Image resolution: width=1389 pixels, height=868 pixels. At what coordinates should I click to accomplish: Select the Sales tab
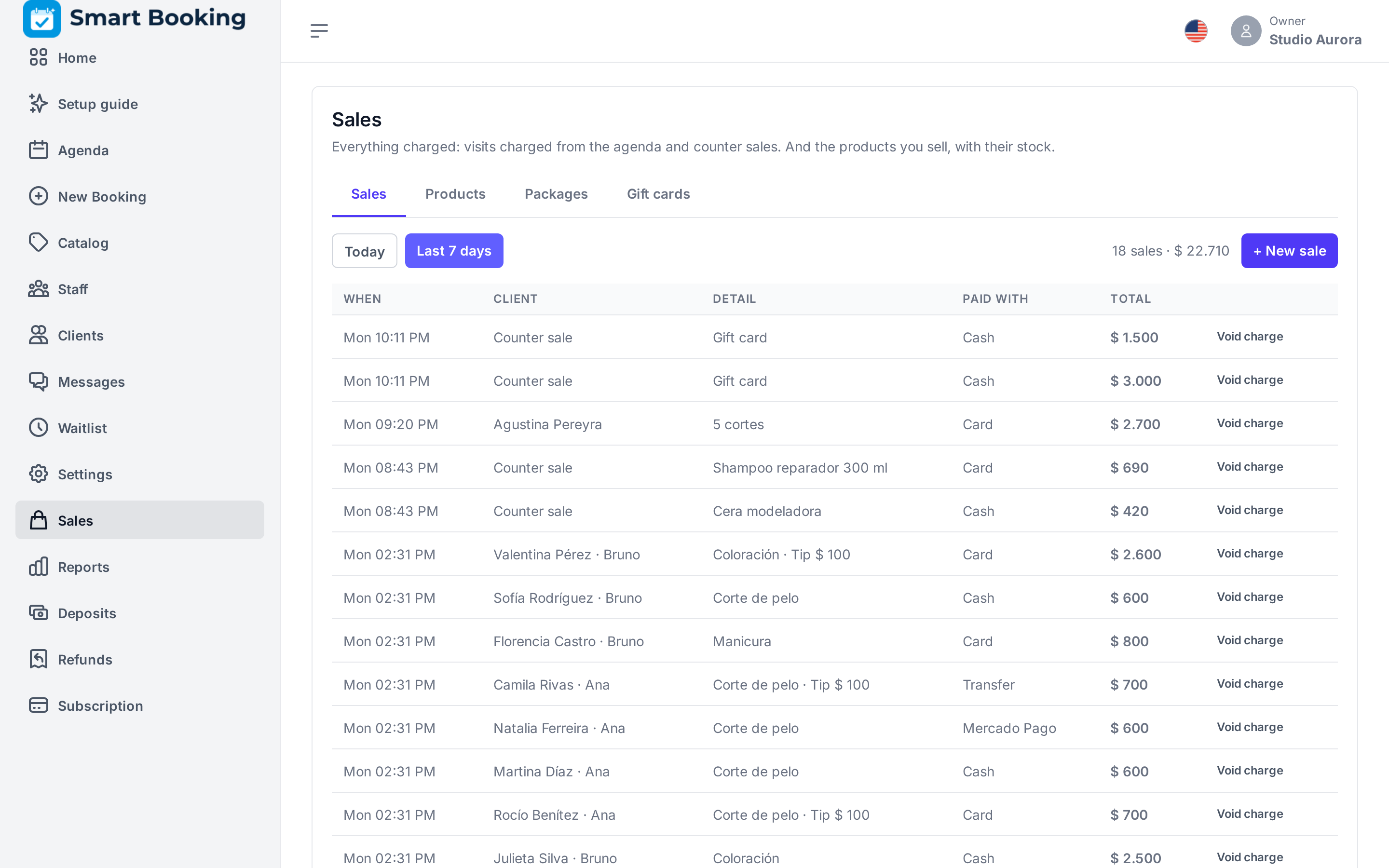coord(368,194)
